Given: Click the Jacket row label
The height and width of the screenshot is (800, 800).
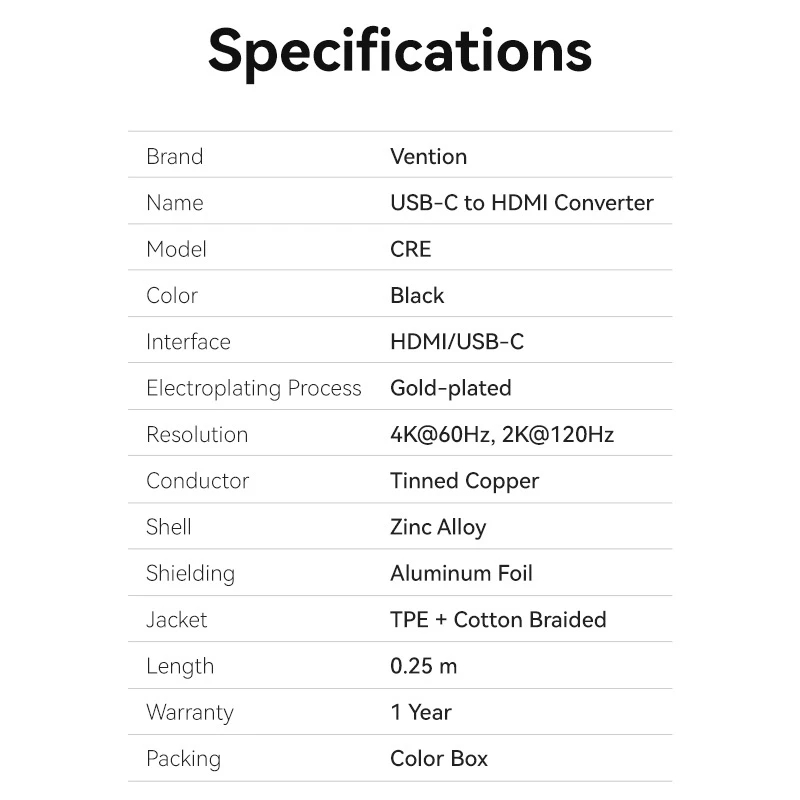Looking at the screenshot, I should pyautogui.click(x=176, y=620).
